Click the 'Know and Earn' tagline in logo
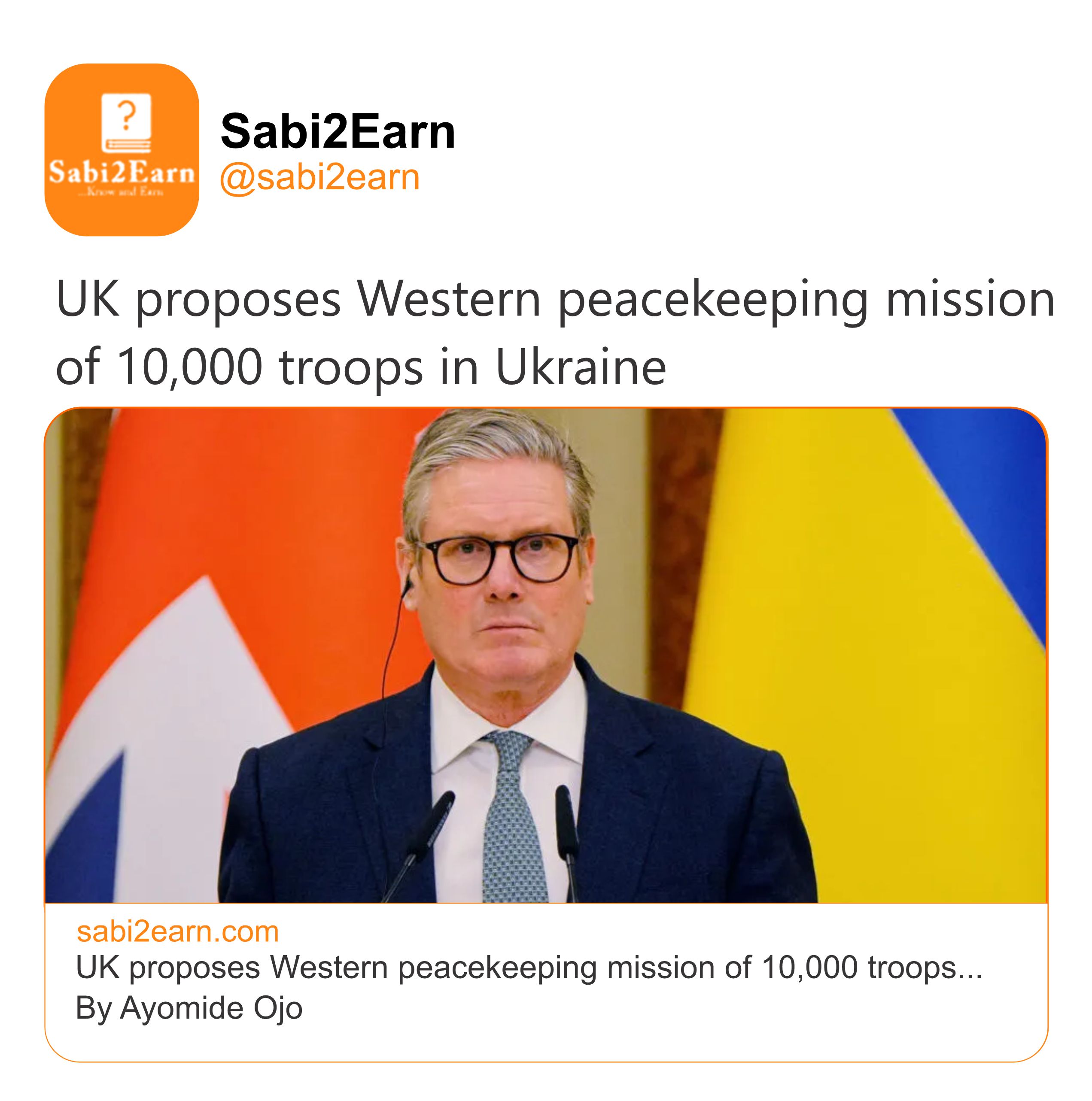Screen dimensions: 1092x1101 coord(122,192)
